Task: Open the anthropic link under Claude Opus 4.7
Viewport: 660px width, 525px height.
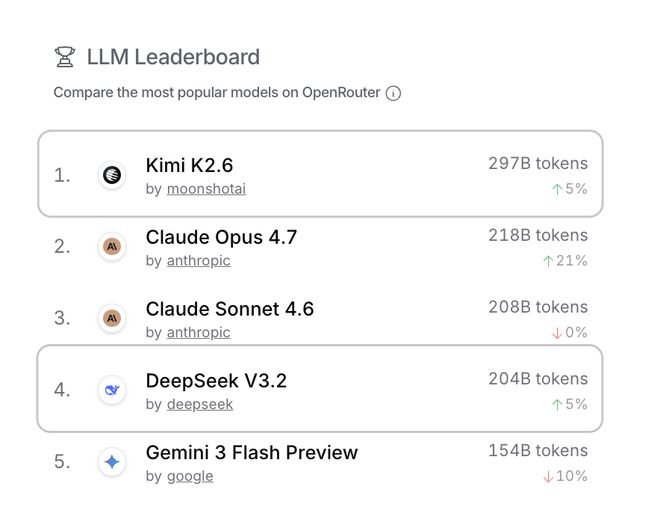Action: pyautogui.click(x=198, y=261)
